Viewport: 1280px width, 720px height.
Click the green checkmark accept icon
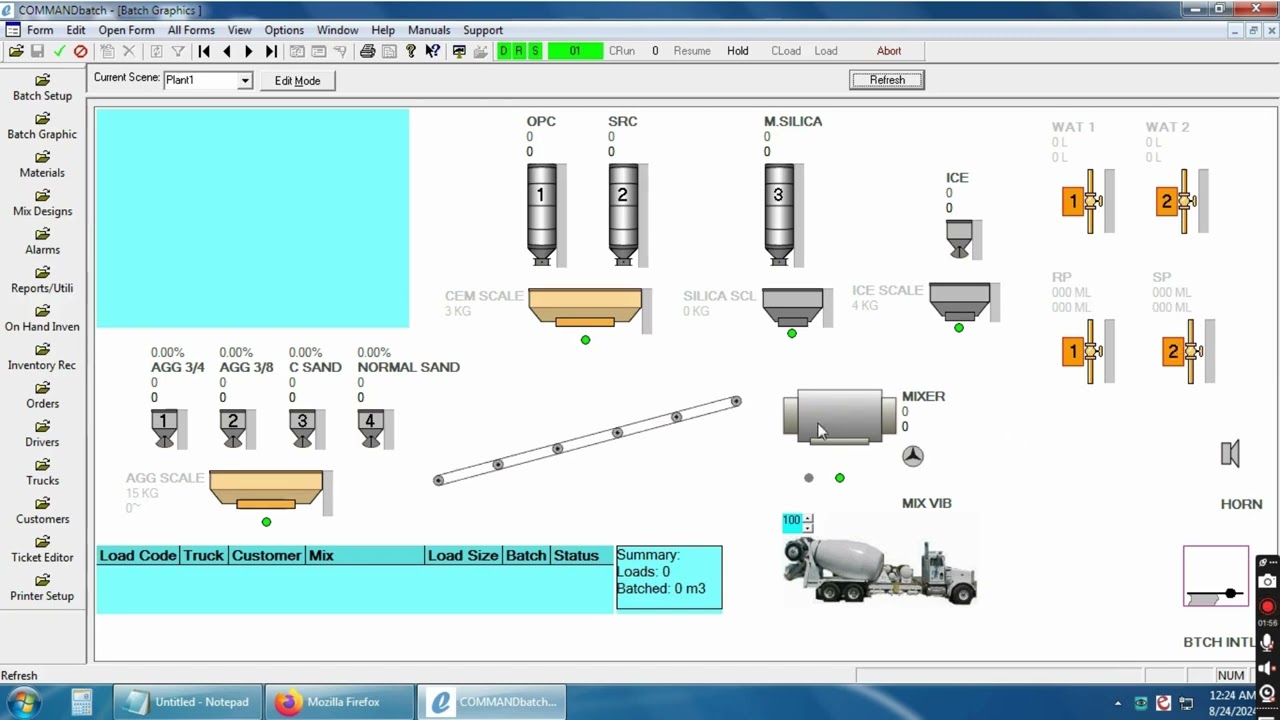point(59,51)
